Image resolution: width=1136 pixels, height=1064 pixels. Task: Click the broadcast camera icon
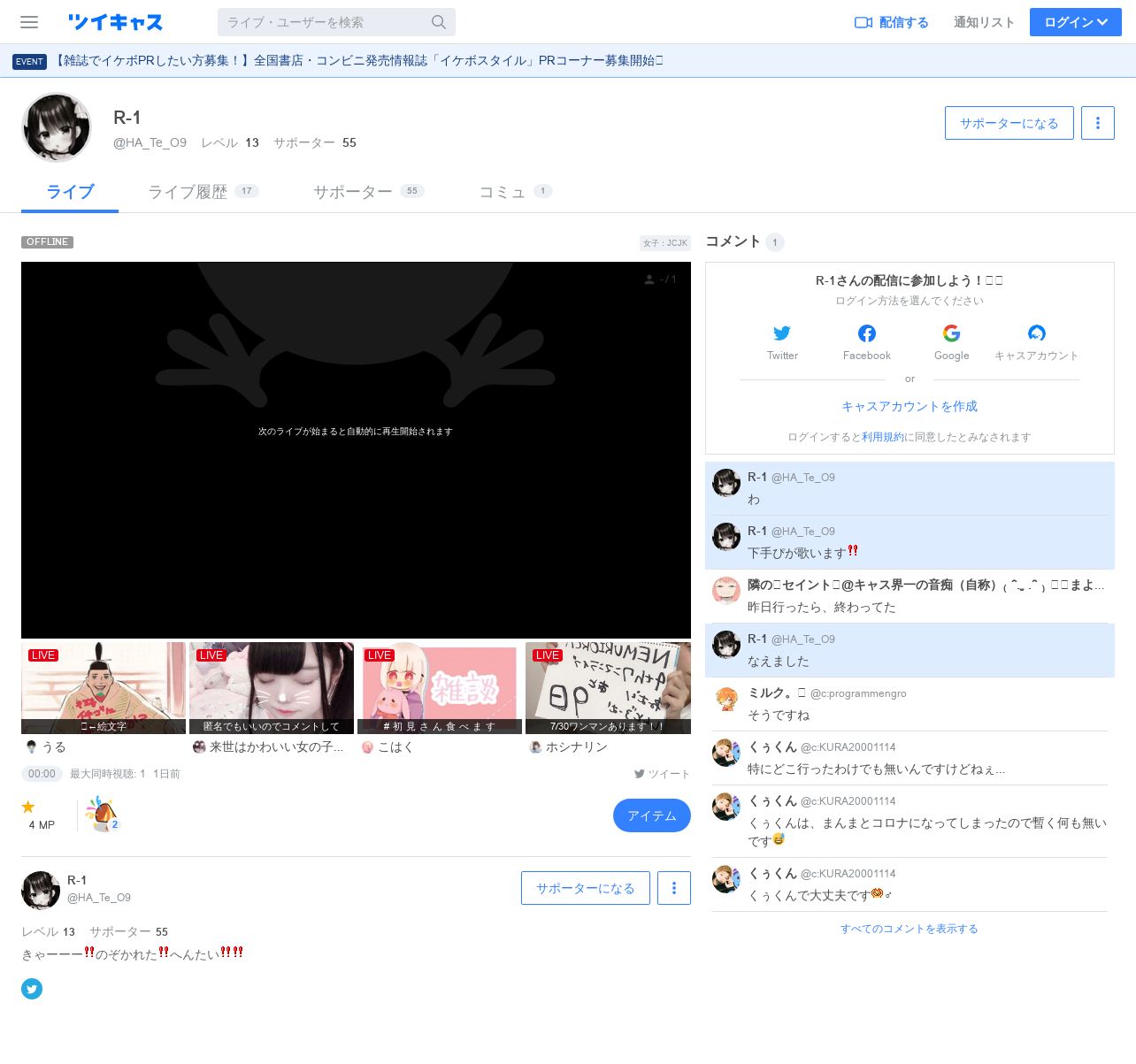(864, 22)
